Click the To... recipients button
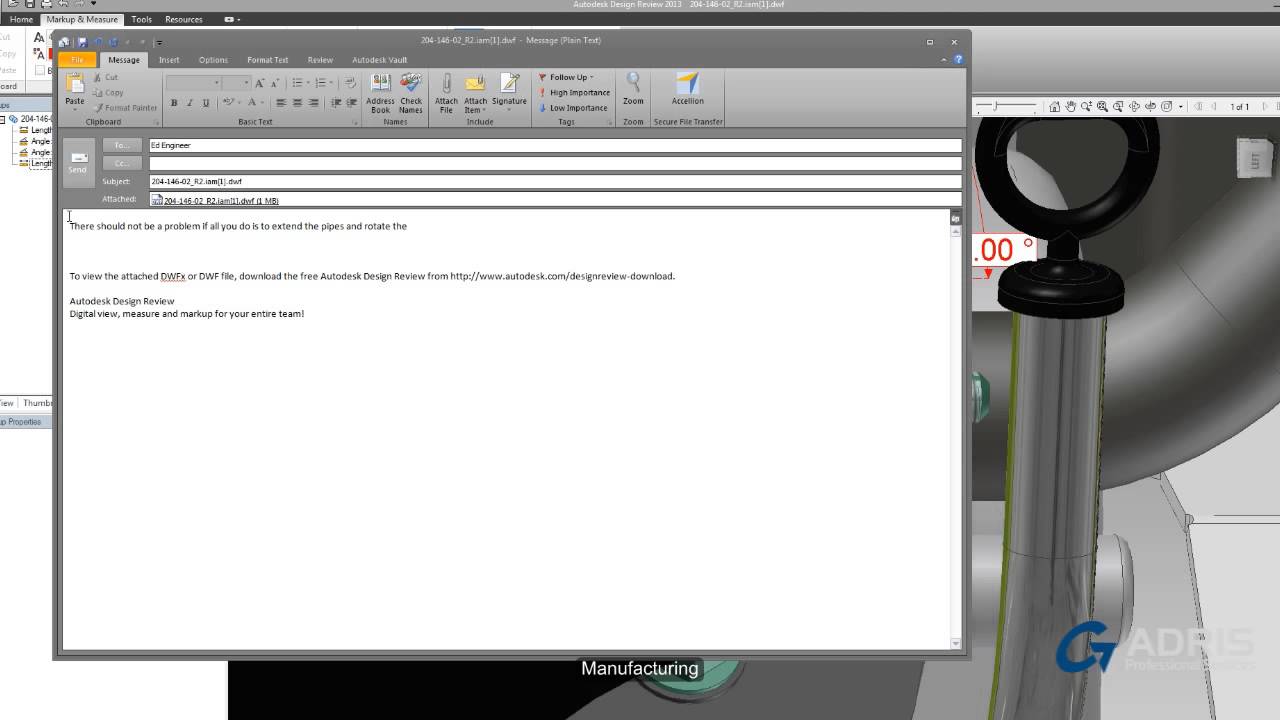Screen dimensions: 1280x720 pos(122,145)
